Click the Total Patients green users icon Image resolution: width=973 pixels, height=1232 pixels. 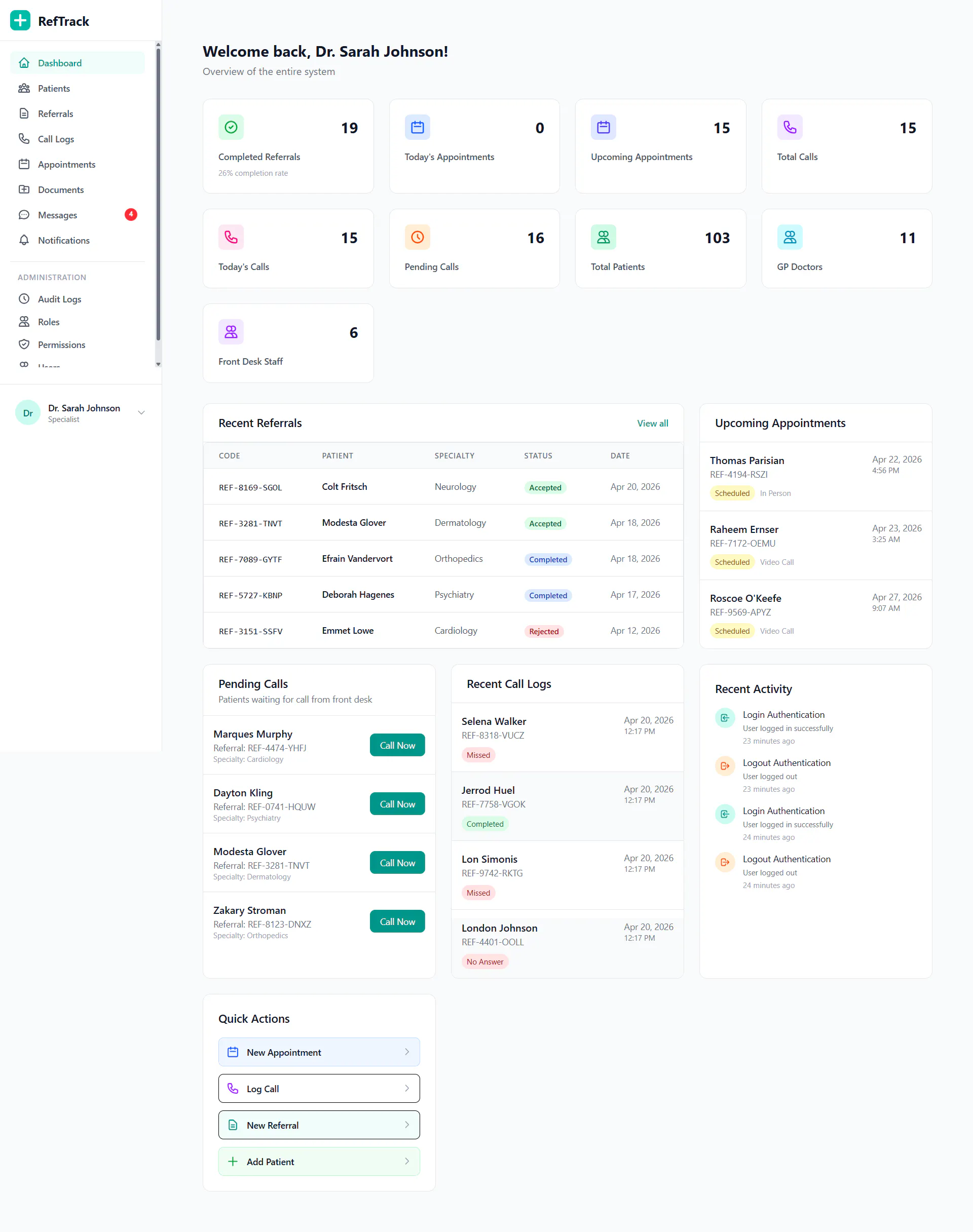[603, 238]
